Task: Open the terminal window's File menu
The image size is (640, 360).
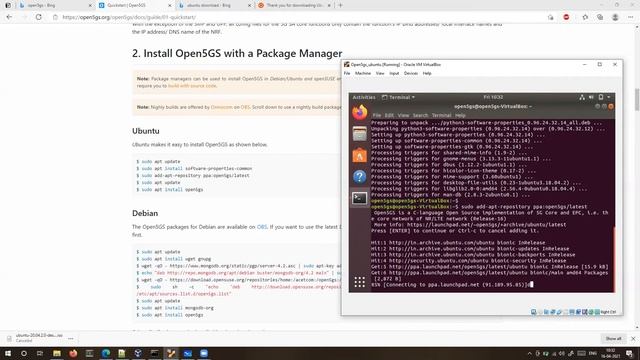Action: click(x=377, y=116)
